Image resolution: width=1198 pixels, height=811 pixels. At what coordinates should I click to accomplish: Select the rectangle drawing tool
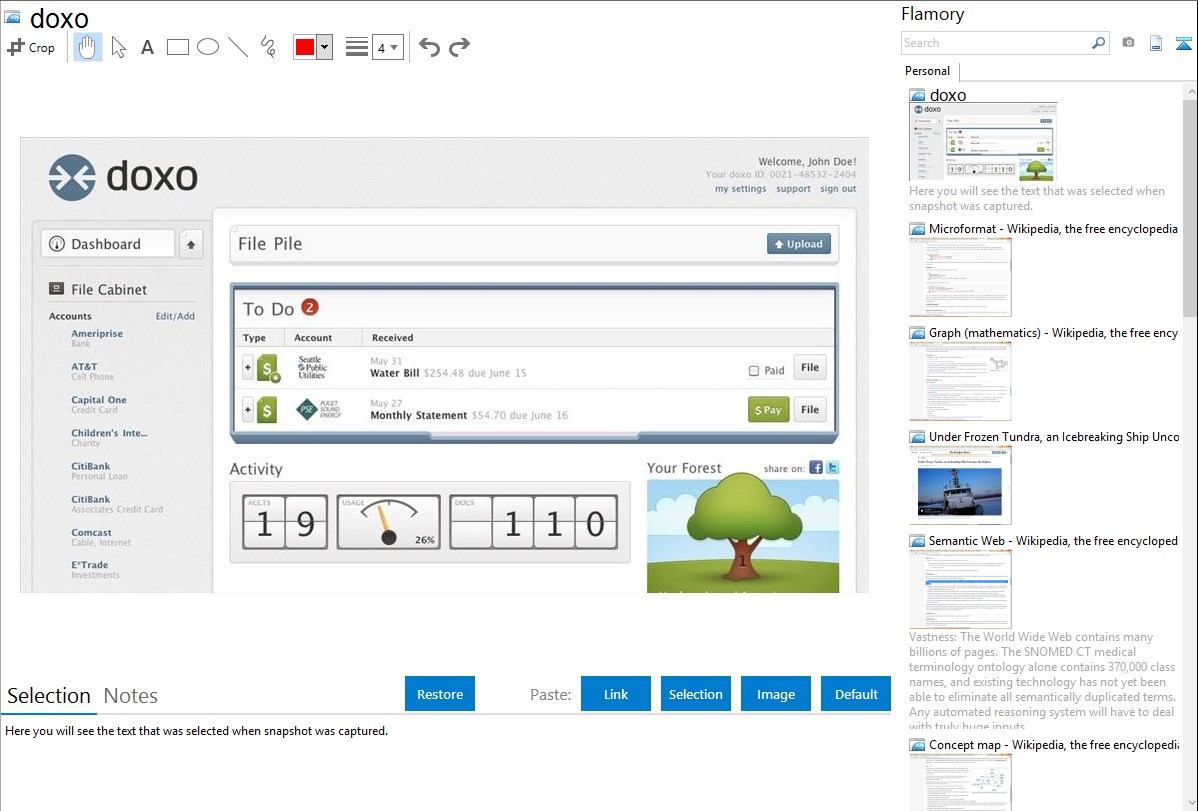(177, 47)
